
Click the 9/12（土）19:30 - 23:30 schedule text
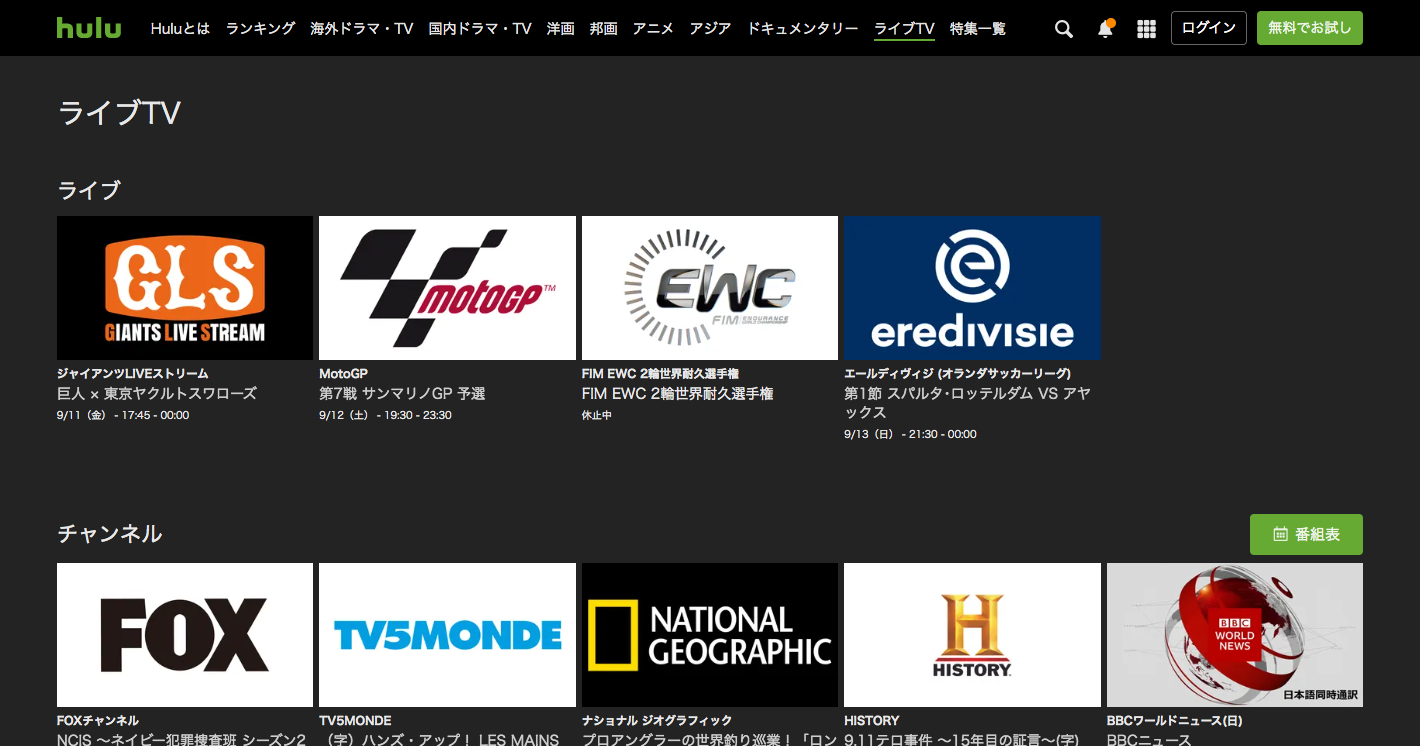point(385,415)
